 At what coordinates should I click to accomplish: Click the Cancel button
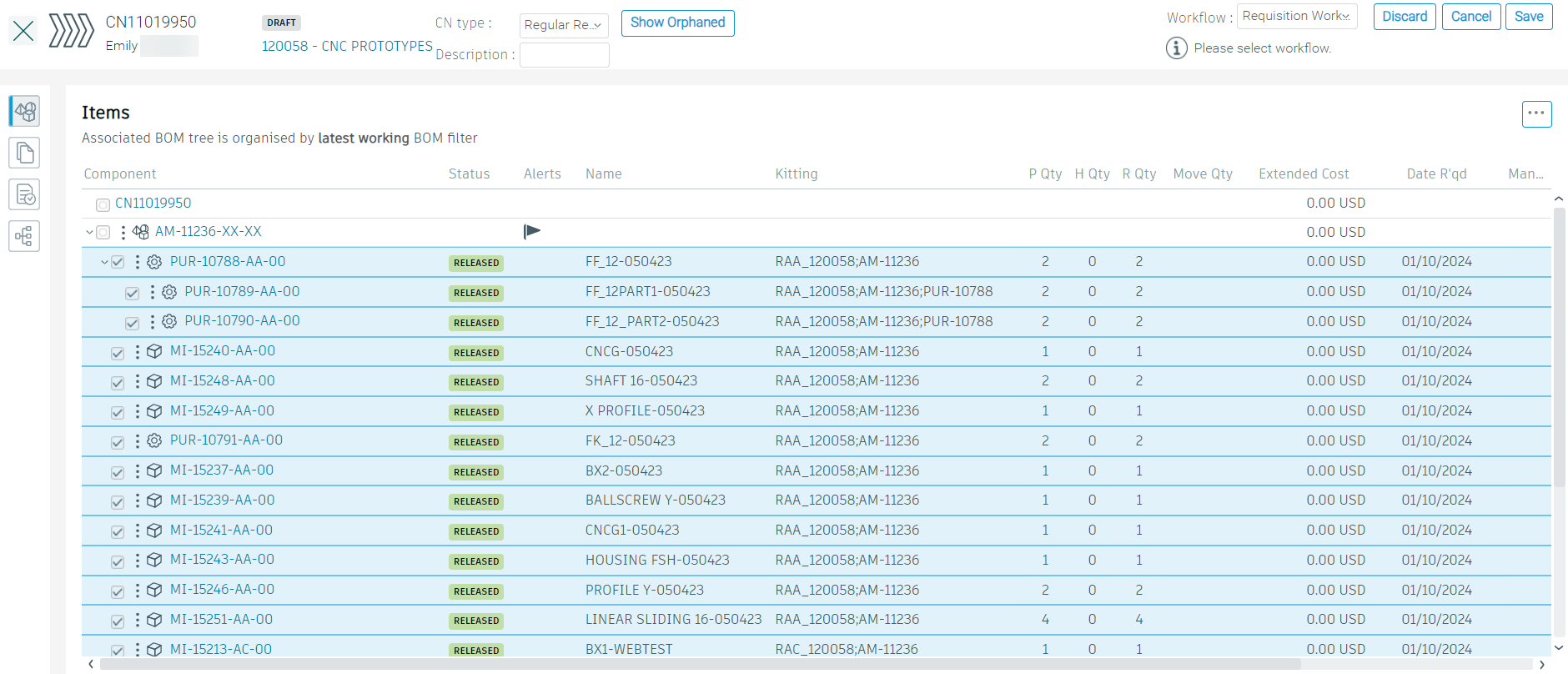coord(1471,17)
